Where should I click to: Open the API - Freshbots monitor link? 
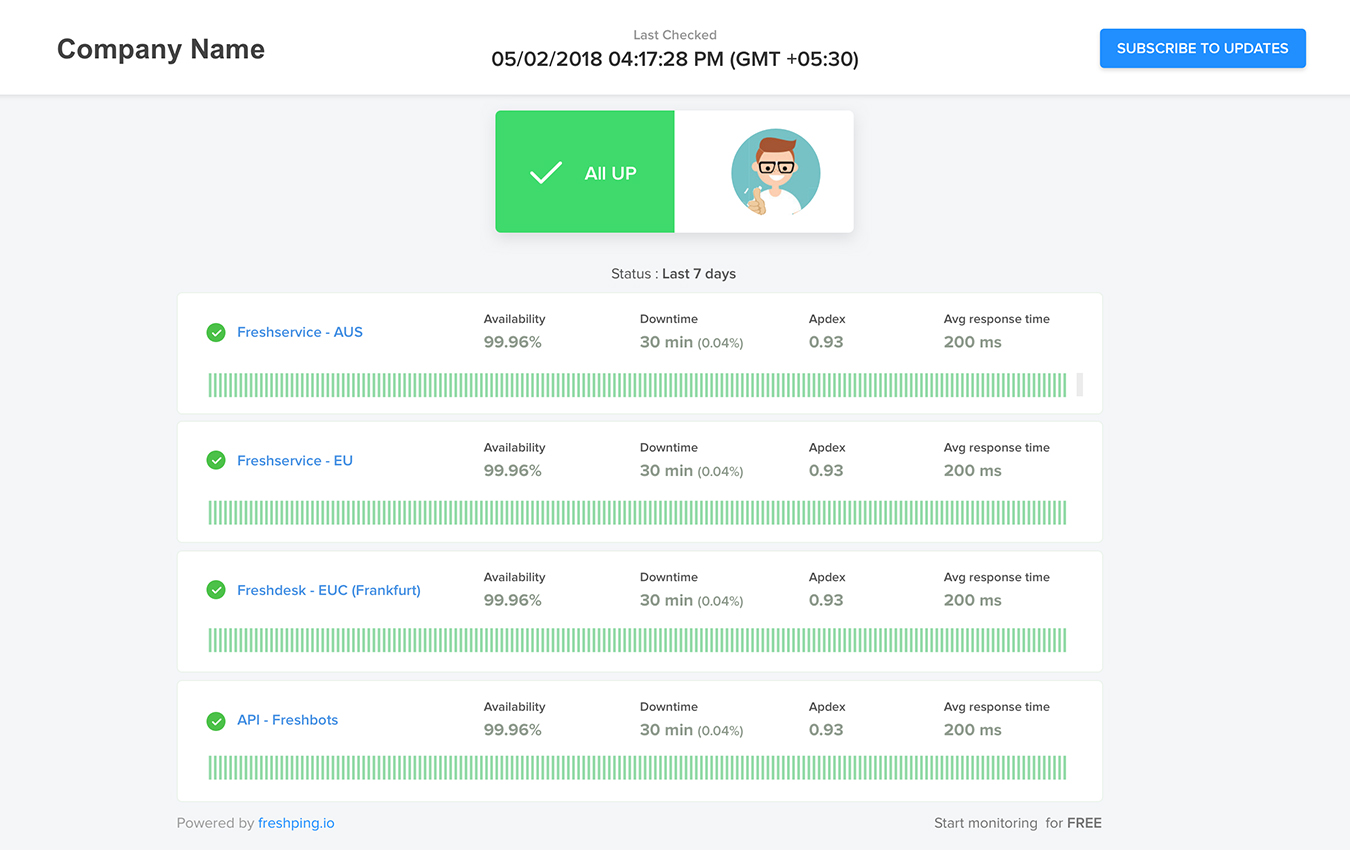tap(288, 720)
